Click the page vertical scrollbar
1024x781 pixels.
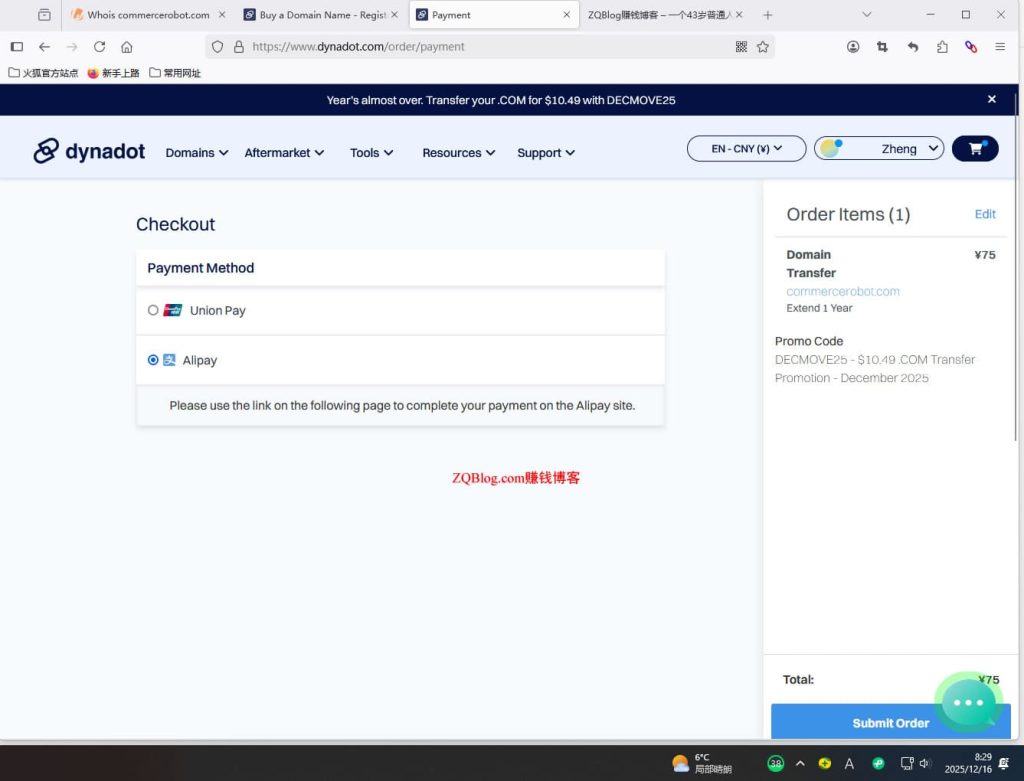pyautogui.click(x=1016, y=268)
